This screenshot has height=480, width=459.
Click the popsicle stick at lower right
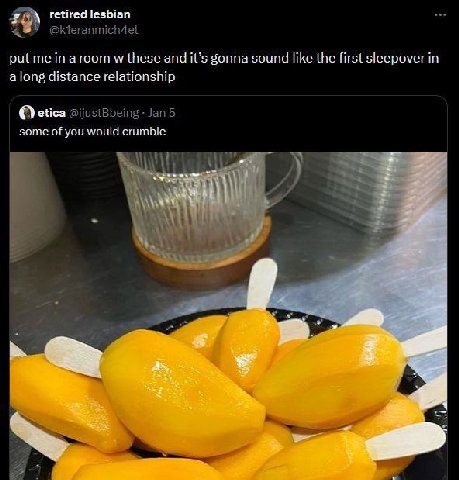click(x=406, y=441)
